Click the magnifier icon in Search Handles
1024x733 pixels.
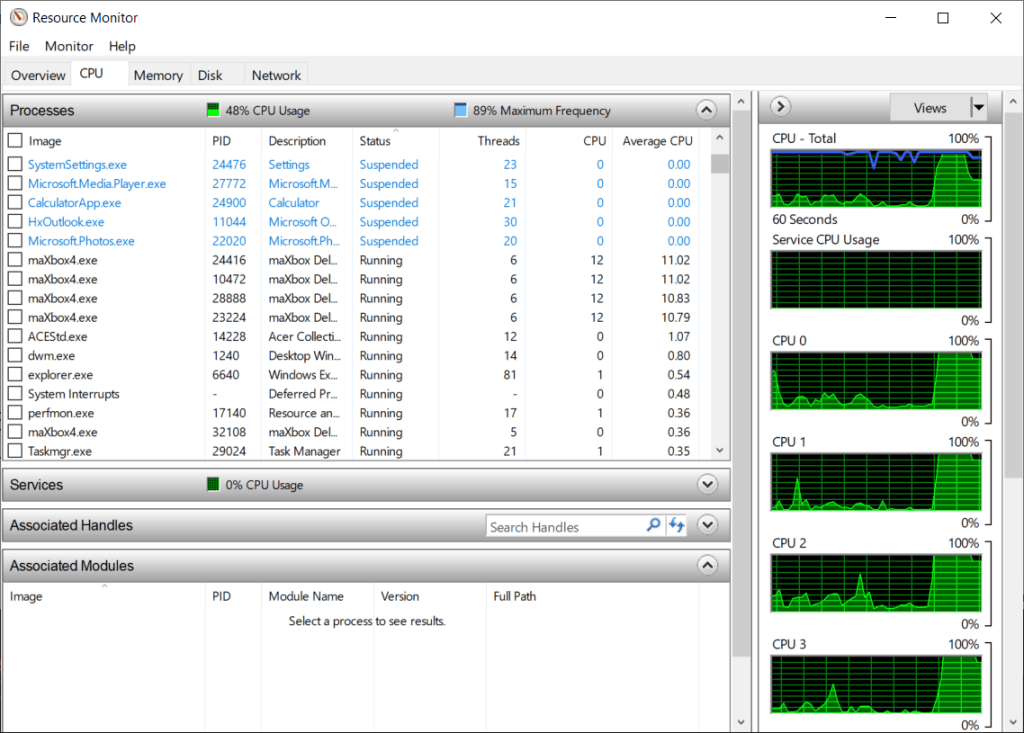pyautogui.click(x=653, y=526)
